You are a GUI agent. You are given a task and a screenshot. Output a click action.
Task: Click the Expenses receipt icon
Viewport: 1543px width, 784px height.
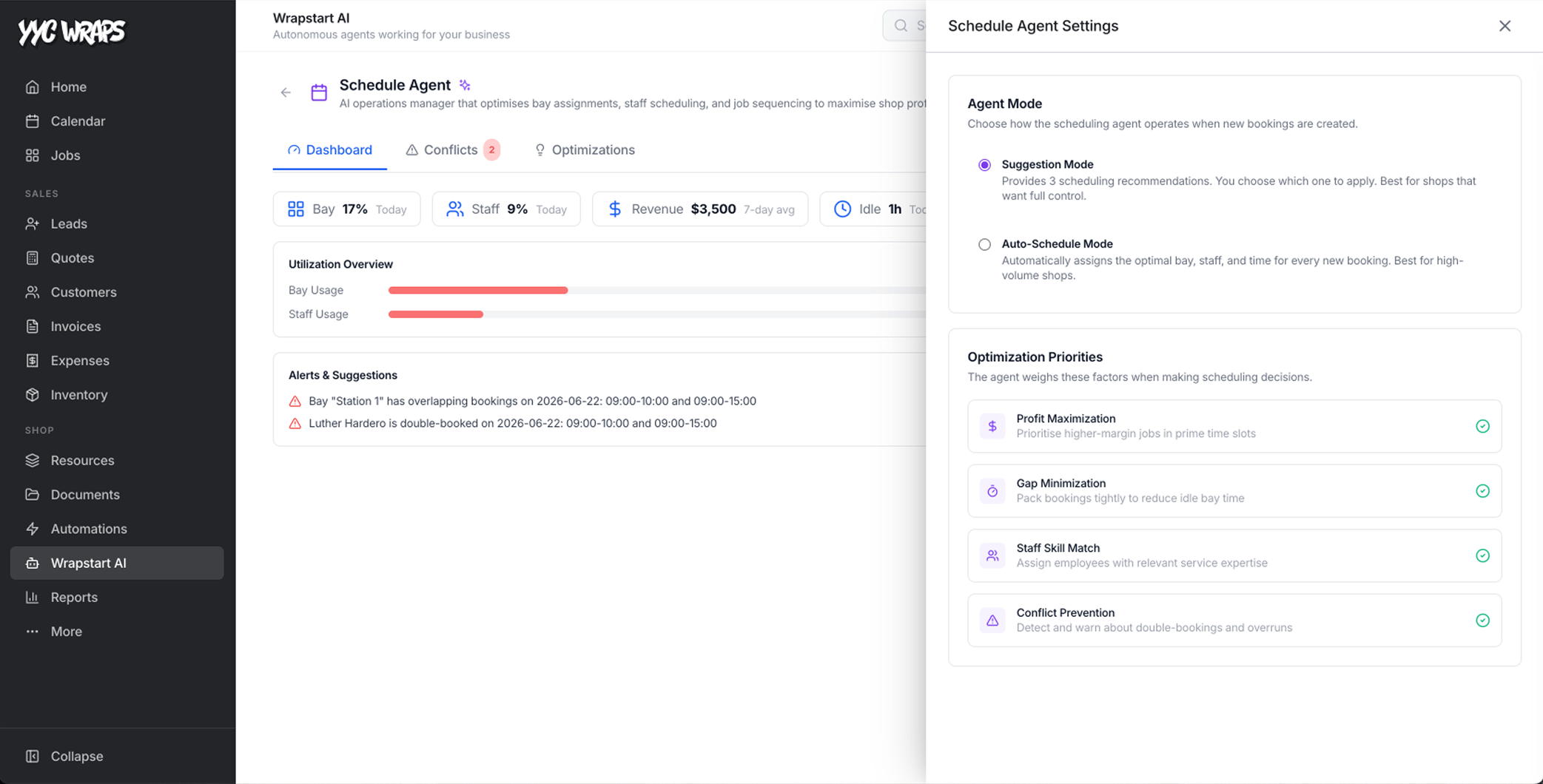point(32,360)
